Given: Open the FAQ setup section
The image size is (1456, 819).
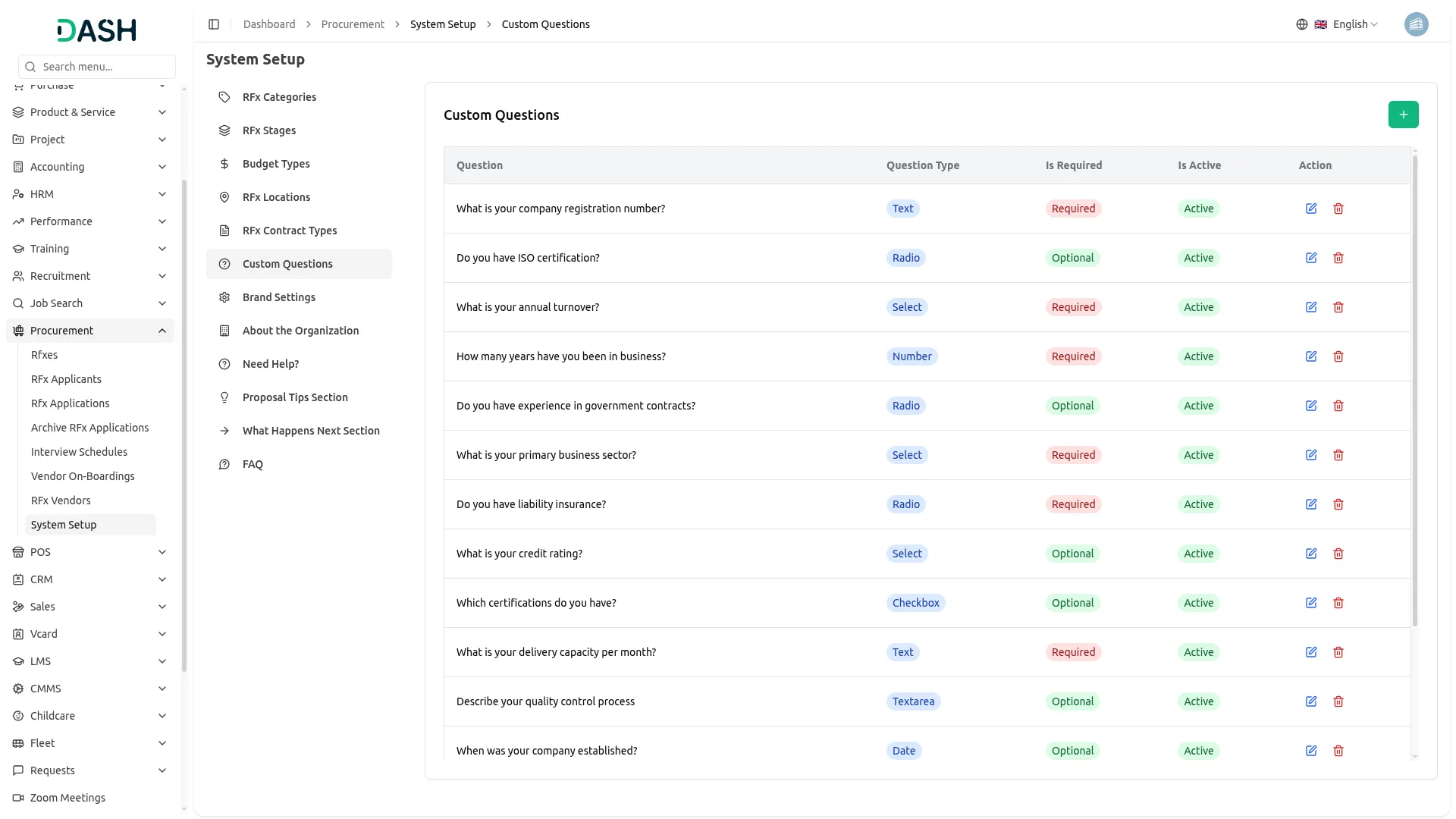Looking at the screenshot, I should point(253,464).
